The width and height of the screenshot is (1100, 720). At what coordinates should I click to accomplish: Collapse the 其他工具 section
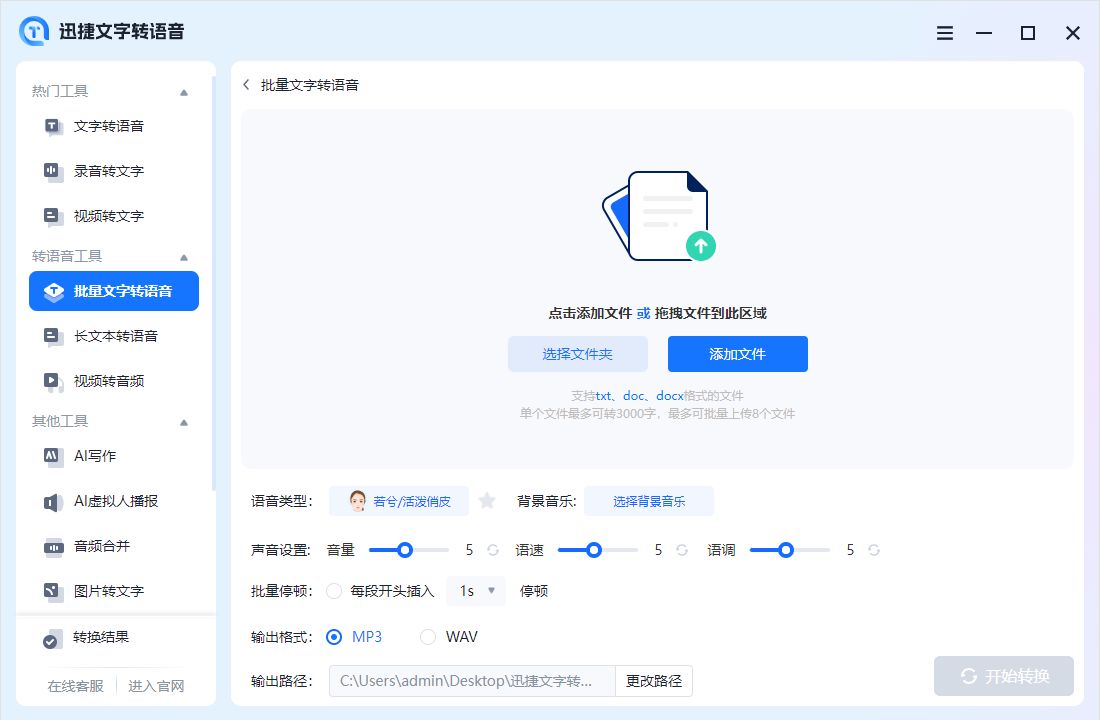point(184,422)
